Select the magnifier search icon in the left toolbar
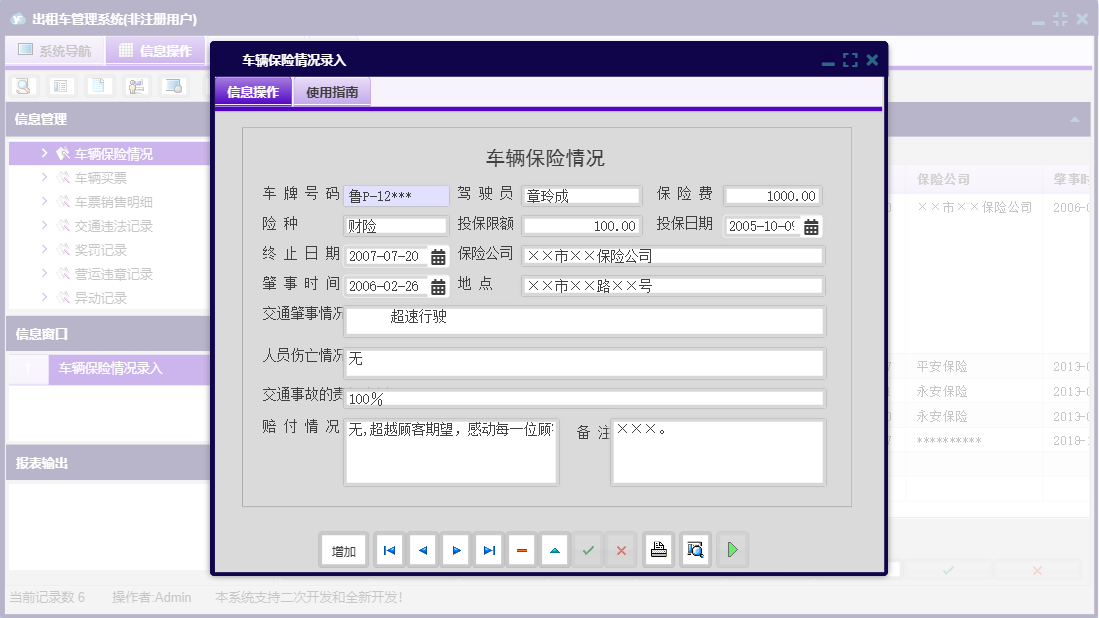Image resolution: width=1099 pixels, height=618 pixels. [22, 86]
